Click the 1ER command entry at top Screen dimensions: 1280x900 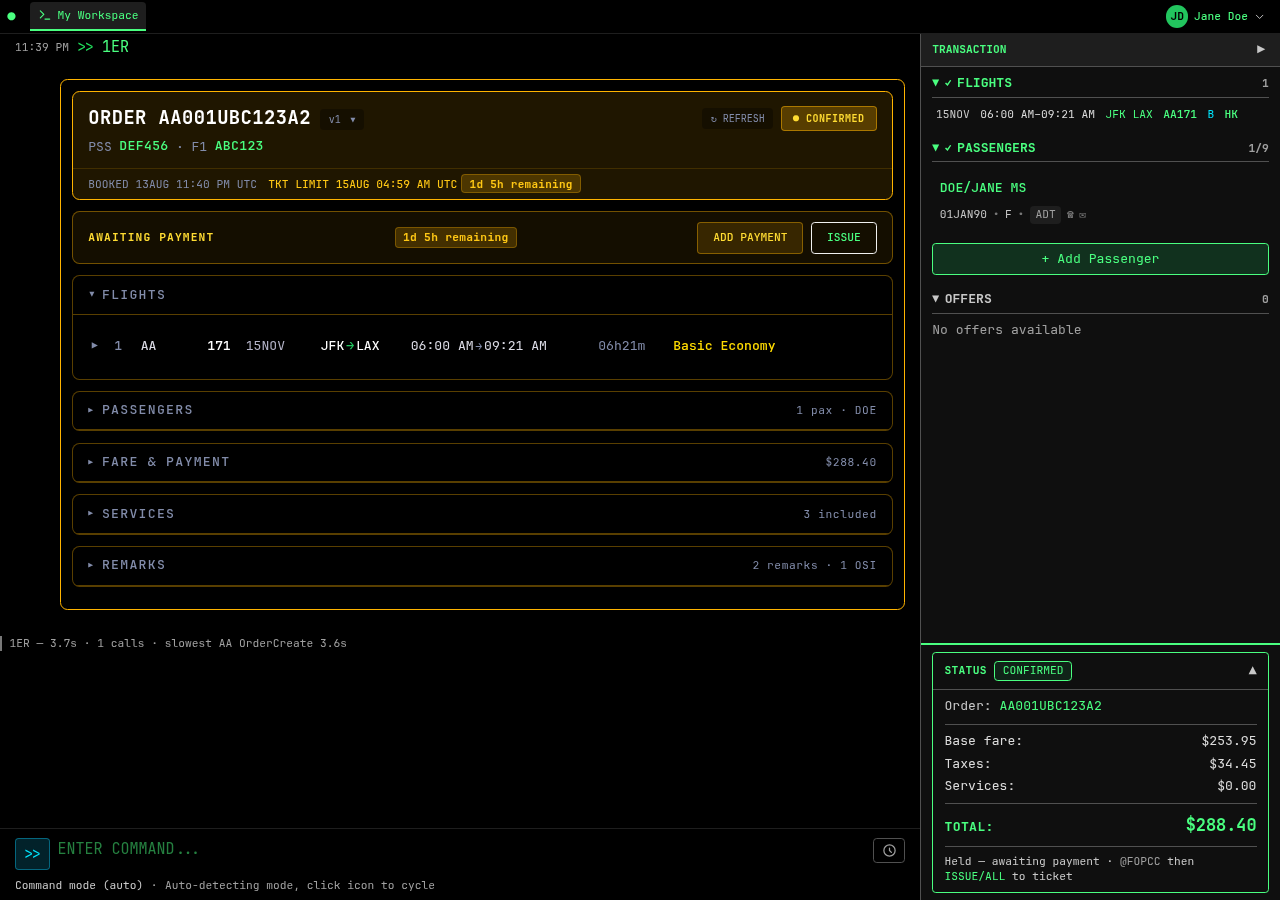115,47
